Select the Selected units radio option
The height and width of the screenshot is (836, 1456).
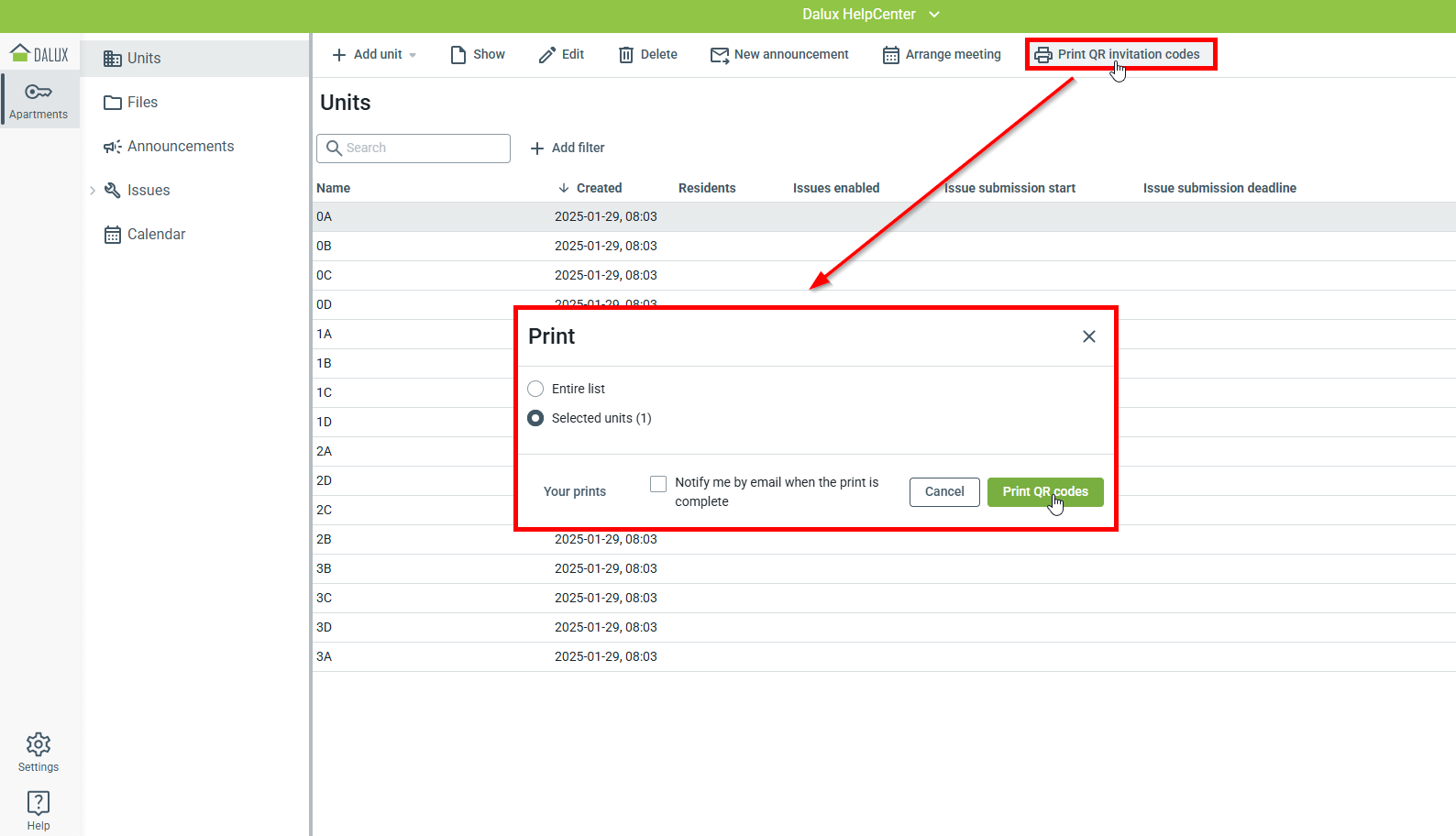536,418
